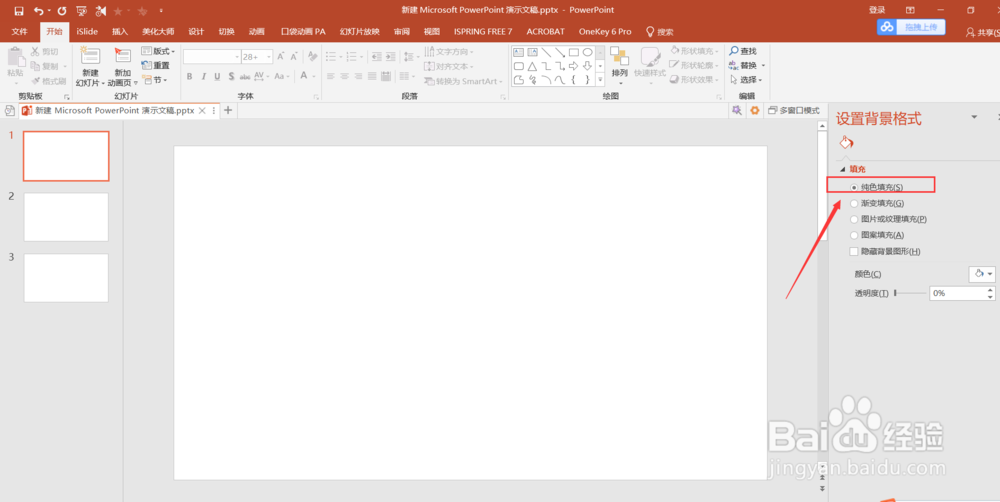Select the oval shape in gallery
The width and height of the screenshot is (1000, 502).
(x=588, y=52)
